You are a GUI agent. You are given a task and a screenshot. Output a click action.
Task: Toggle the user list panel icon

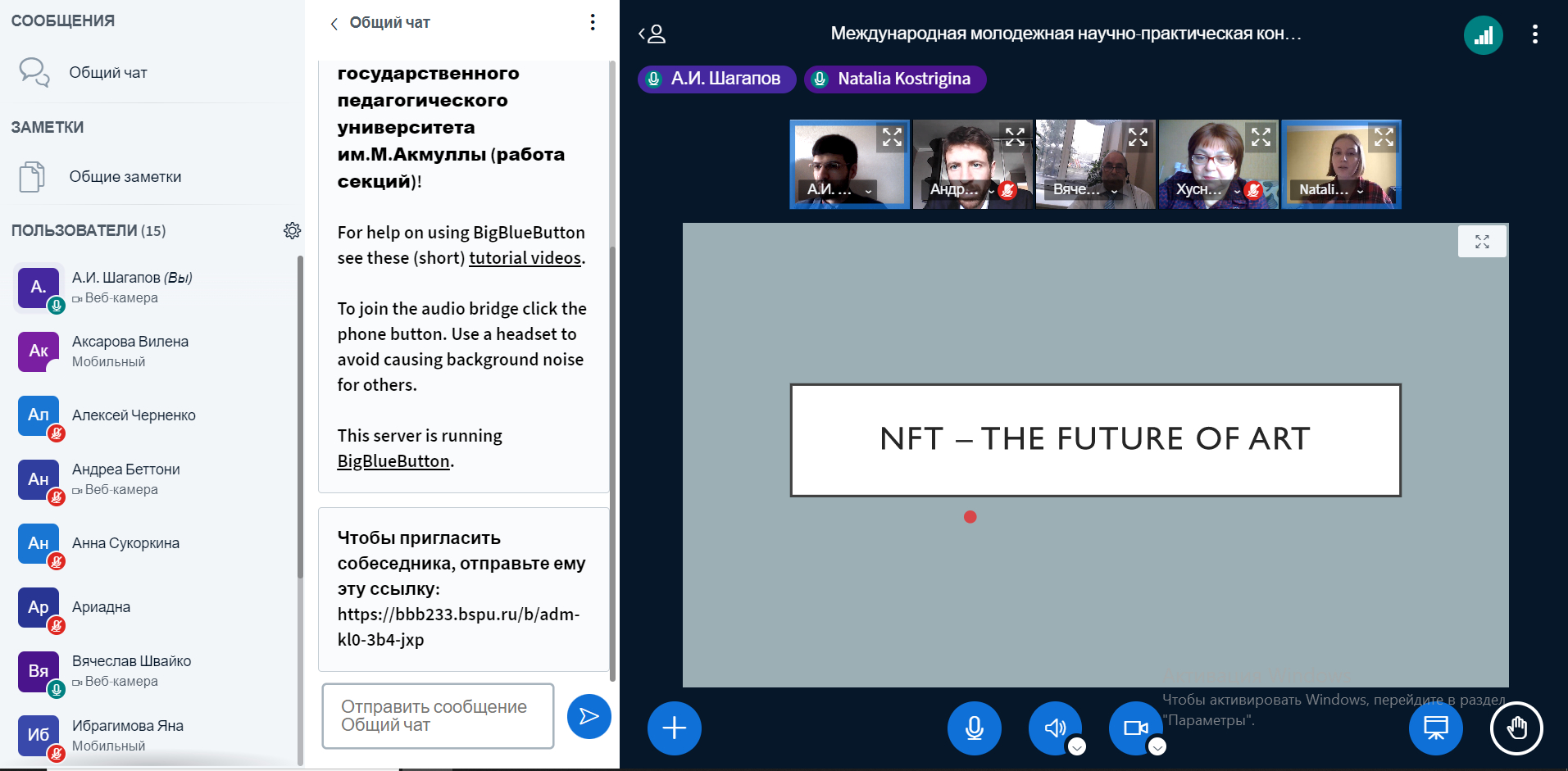652,34
